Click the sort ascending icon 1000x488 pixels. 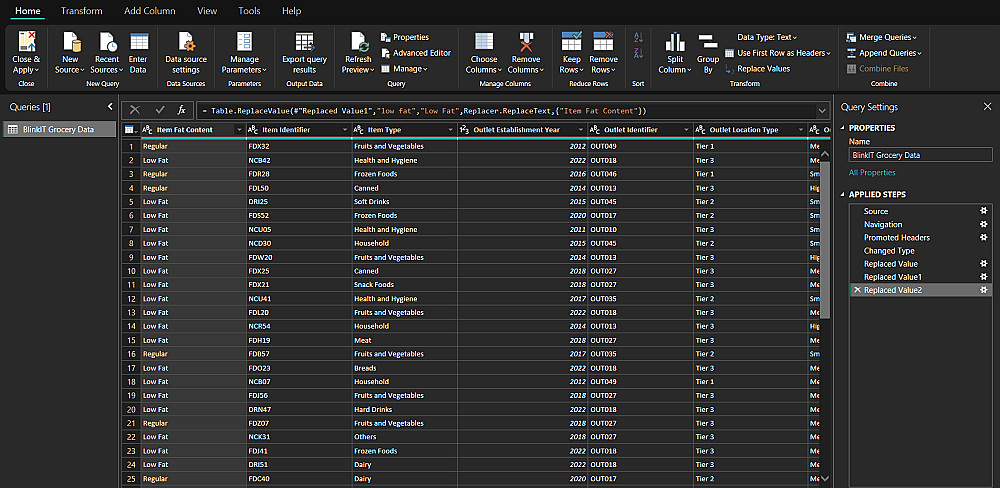pos(638,36)
